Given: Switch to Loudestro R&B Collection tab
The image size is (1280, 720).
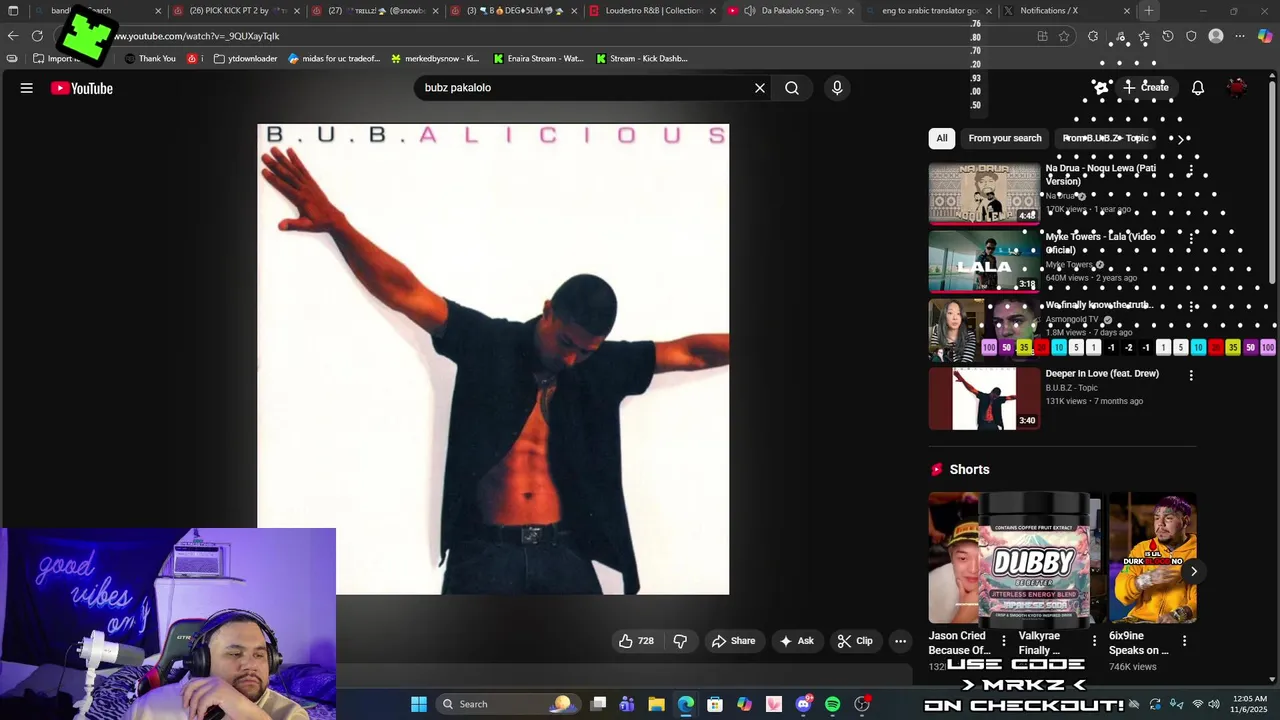Looking at the screenshot, I should coord(650,11).
